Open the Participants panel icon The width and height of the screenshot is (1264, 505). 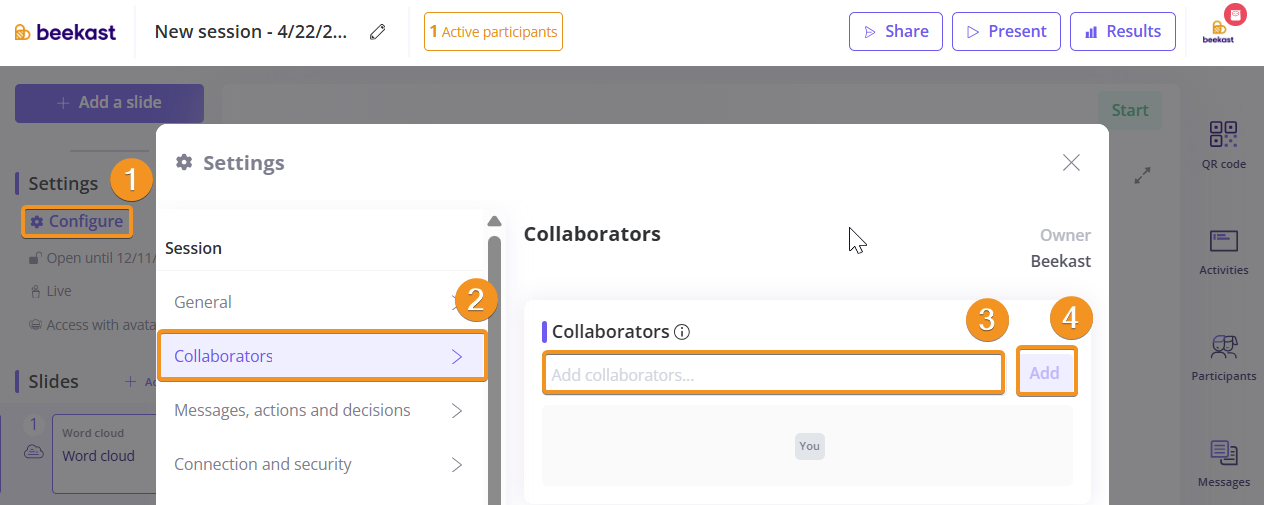[x=1224, y=348]
